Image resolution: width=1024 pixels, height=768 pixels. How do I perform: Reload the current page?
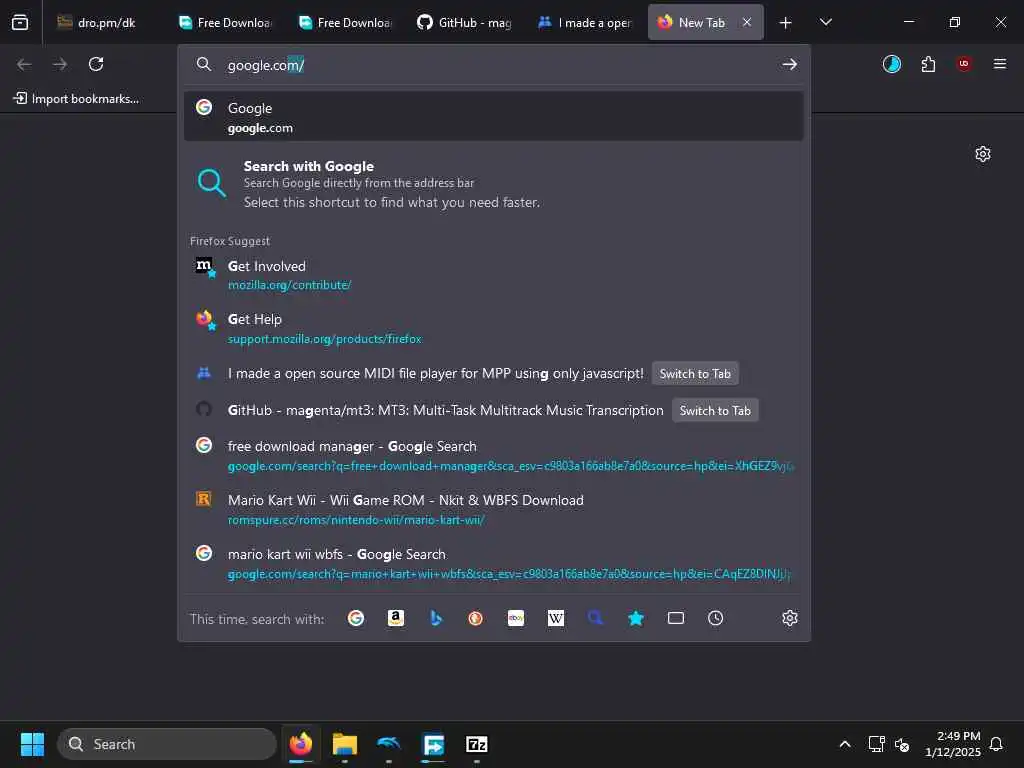coord(96,64)
